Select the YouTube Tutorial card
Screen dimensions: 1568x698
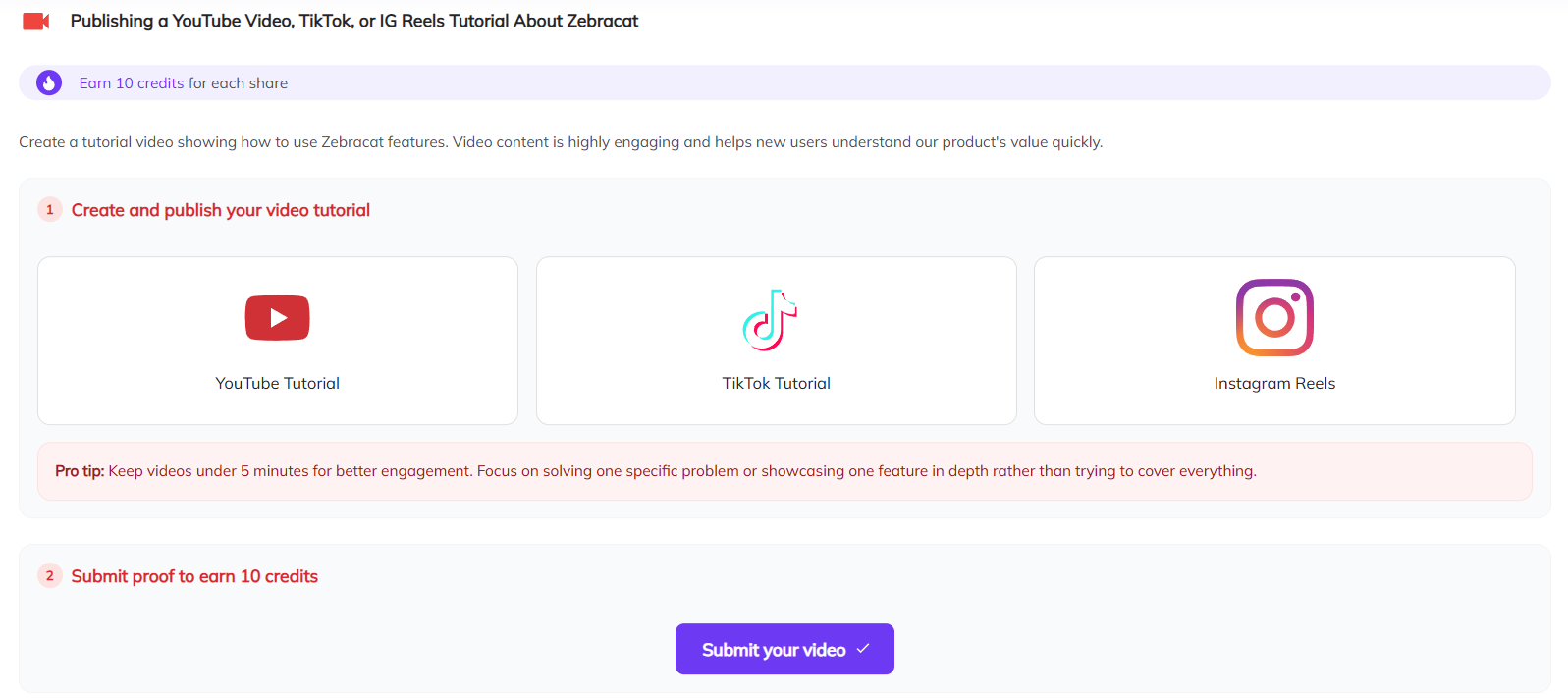[278, 341]
